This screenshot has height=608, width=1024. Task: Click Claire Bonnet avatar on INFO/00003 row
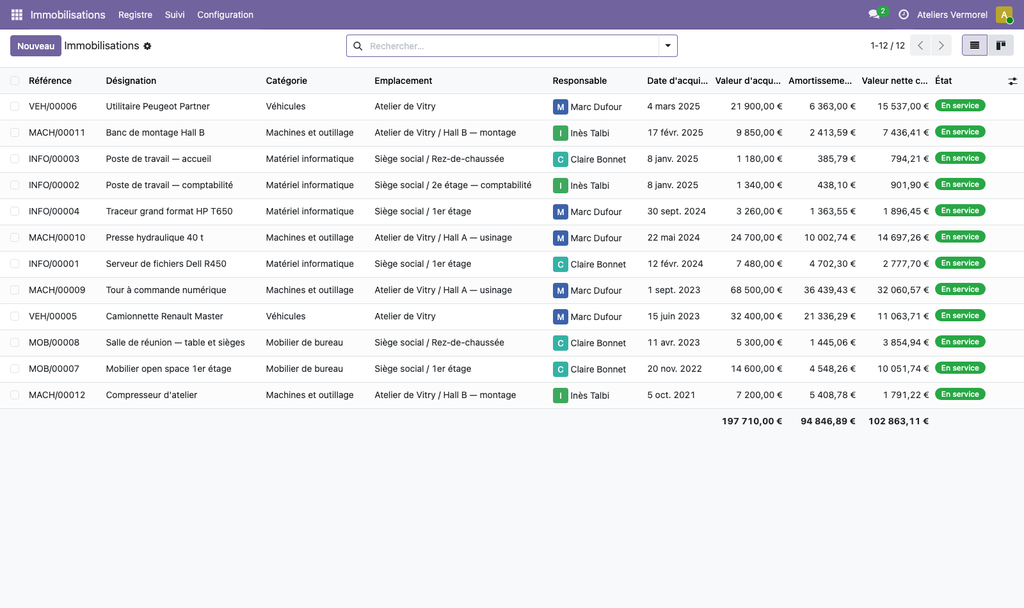click(x=560, y=159)
